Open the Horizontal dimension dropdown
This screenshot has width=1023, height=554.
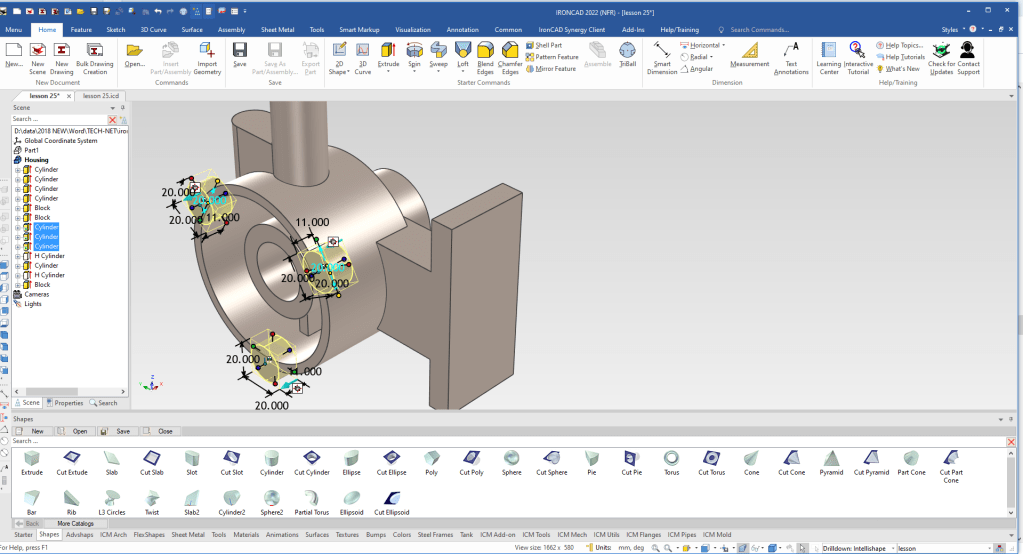coord(724,45)
